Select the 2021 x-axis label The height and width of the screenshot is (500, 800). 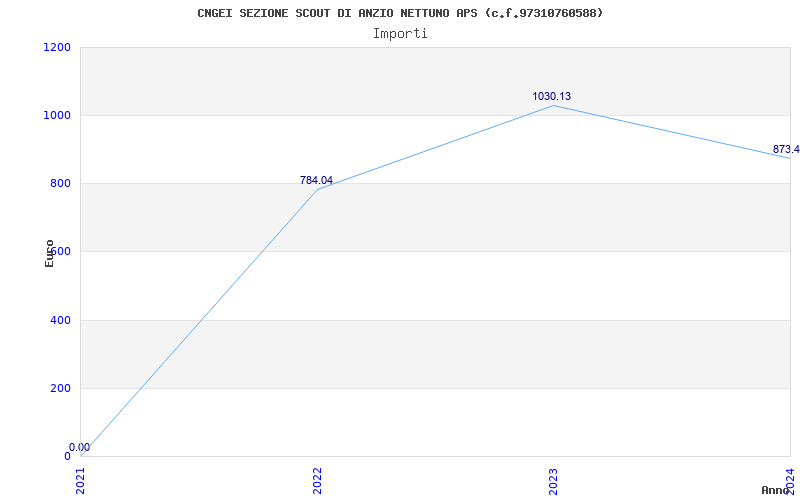click(81, 482)
